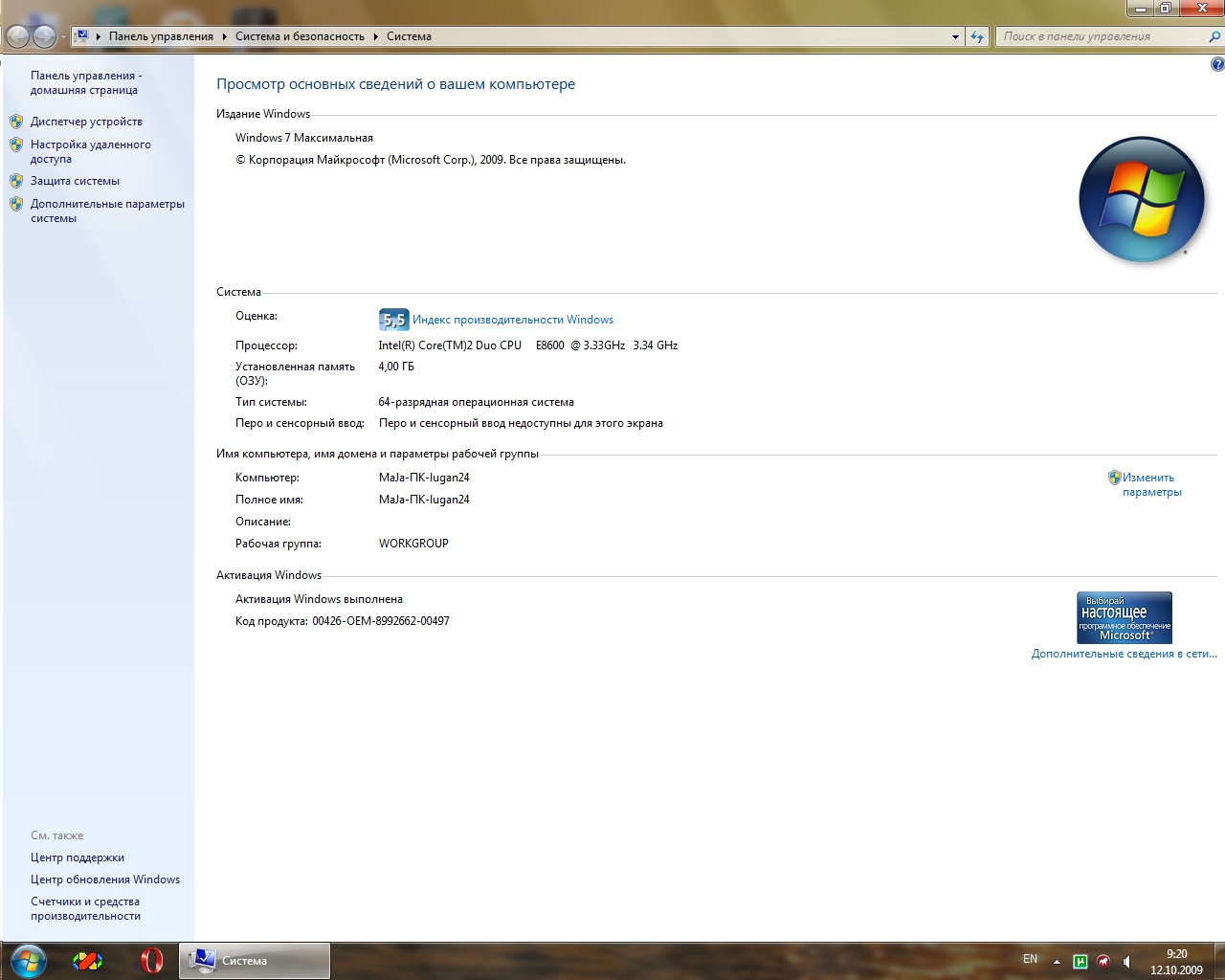Screen dimensions: 1225x980
Task: Click the computer name MaJa-ПК-lugan24 next to Компьютер
Action: click(424, 478)
